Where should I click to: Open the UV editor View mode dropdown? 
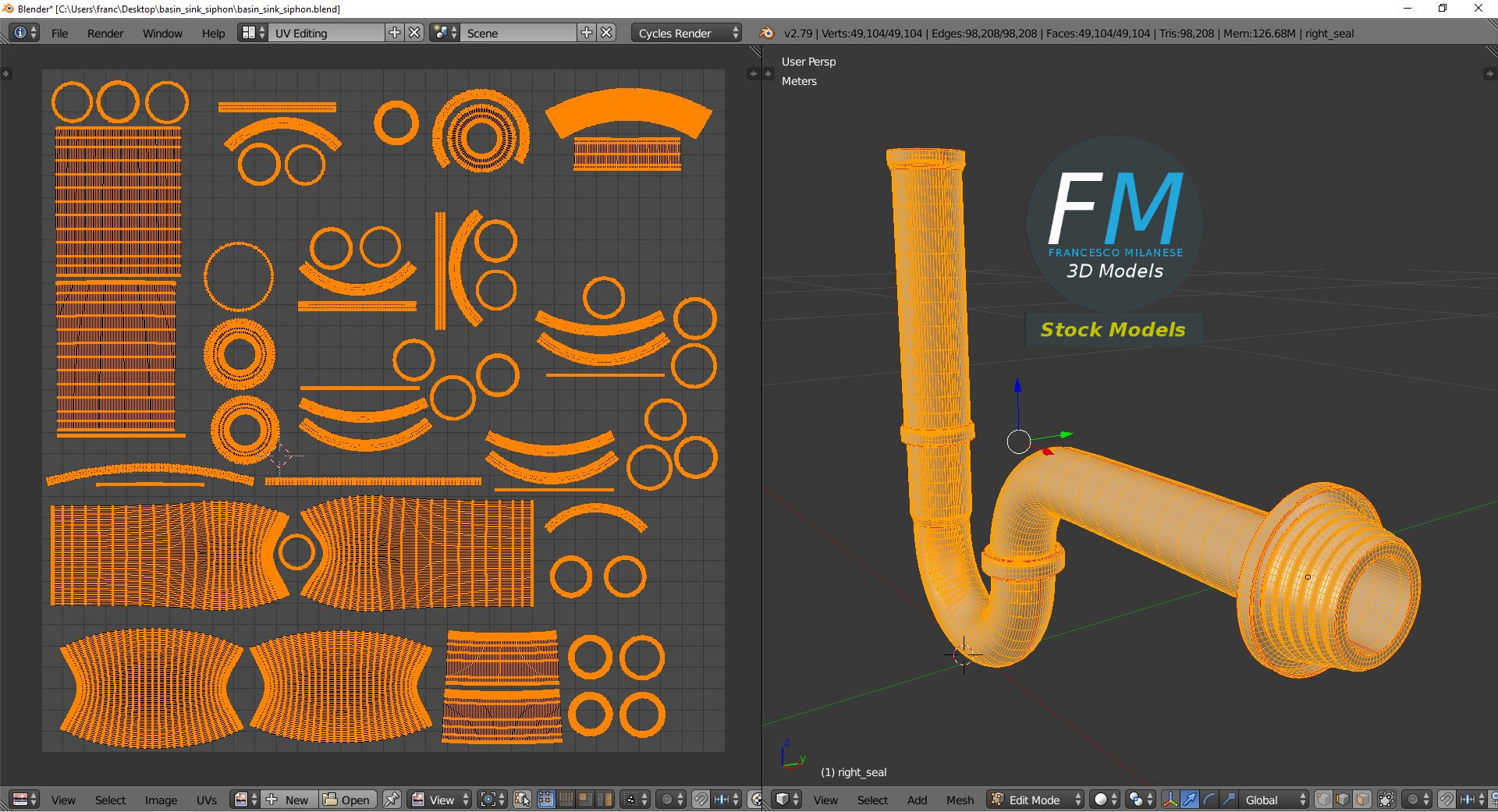(x=441, y=800)
